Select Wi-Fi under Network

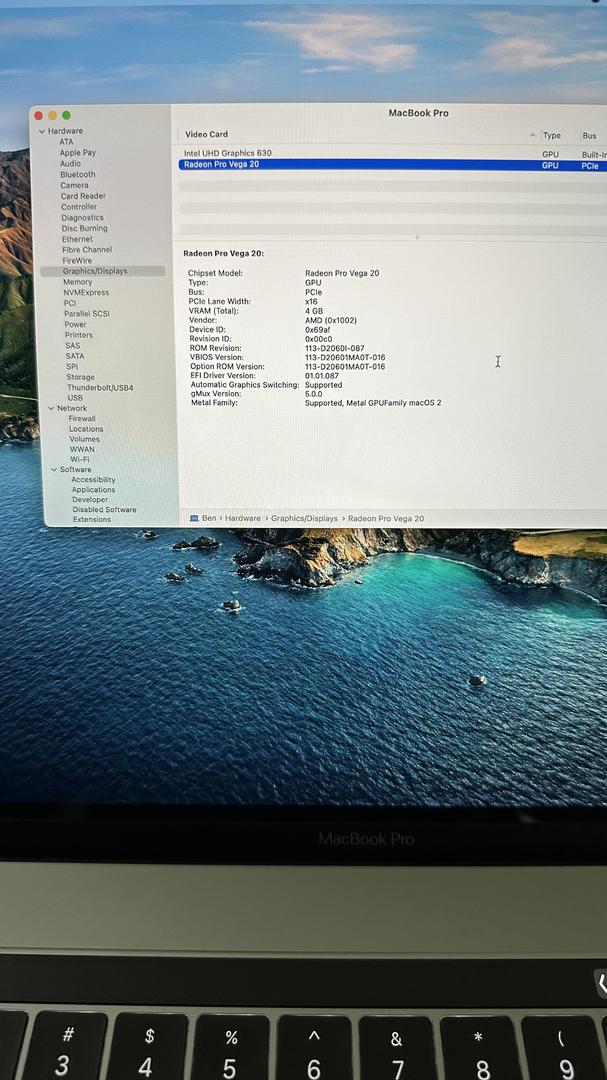click(80, 459)
